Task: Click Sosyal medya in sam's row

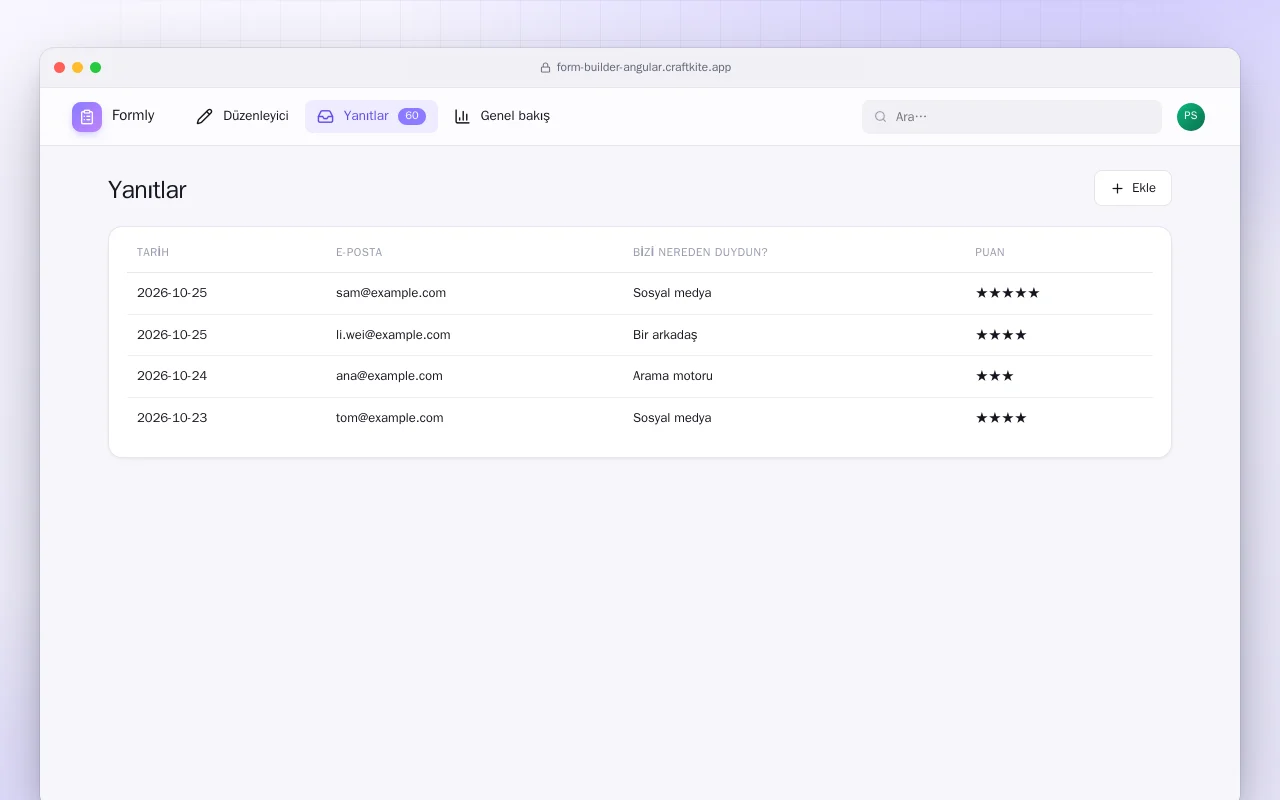Action: (672, 293)
